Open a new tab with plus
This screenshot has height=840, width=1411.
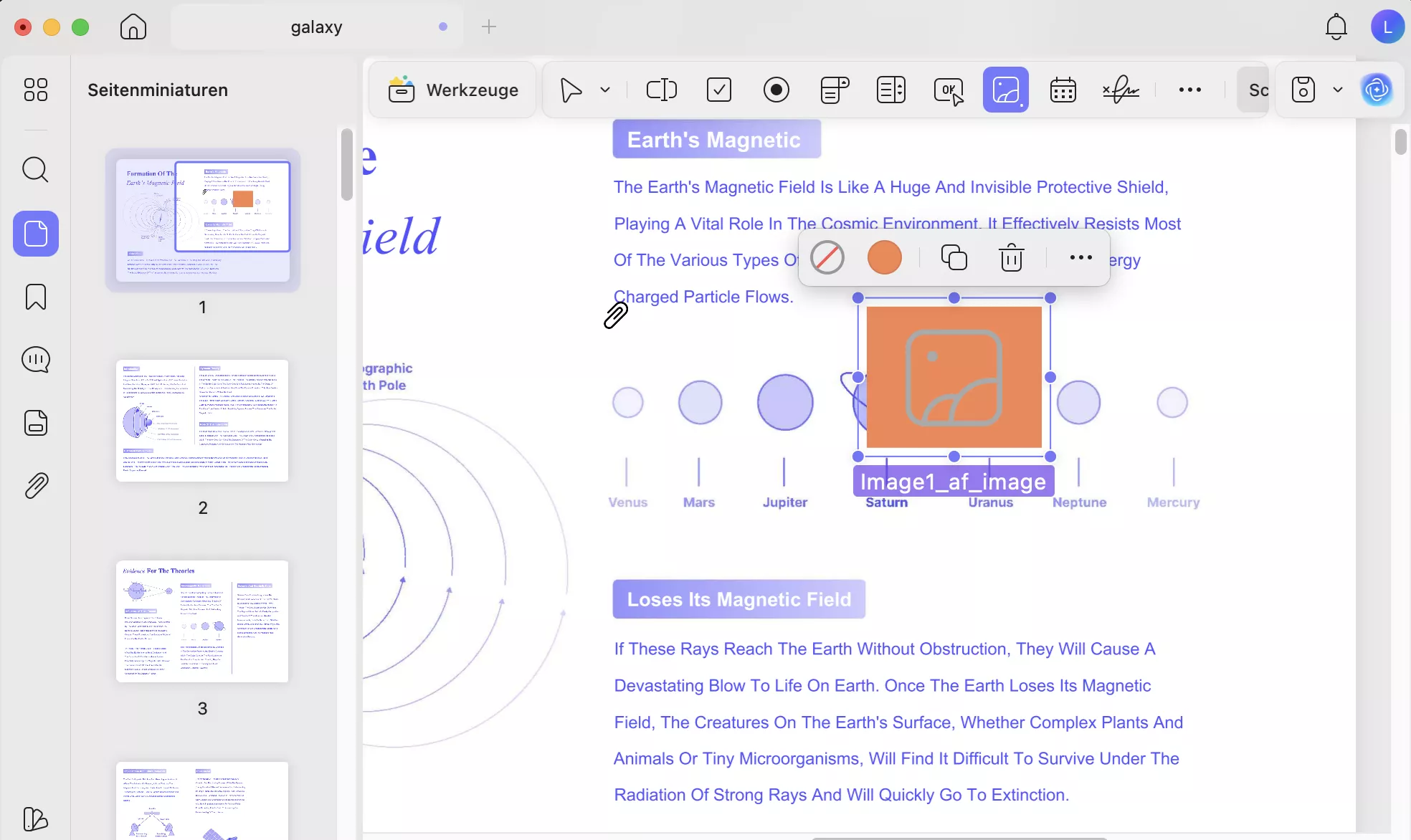point(489,27)
